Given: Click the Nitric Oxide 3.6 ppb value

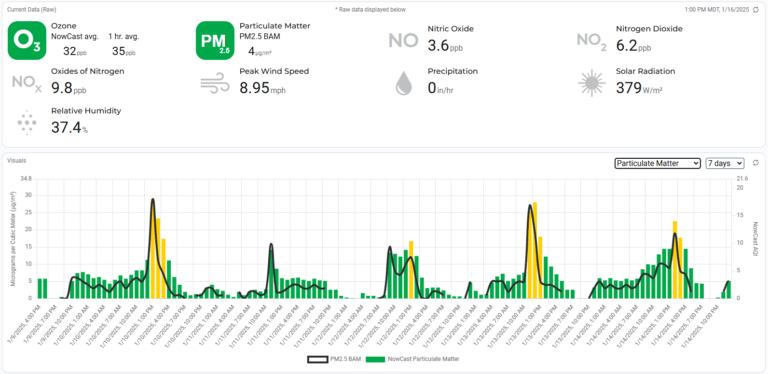Looking at the screenshot, I should click(x=445, y=46).
